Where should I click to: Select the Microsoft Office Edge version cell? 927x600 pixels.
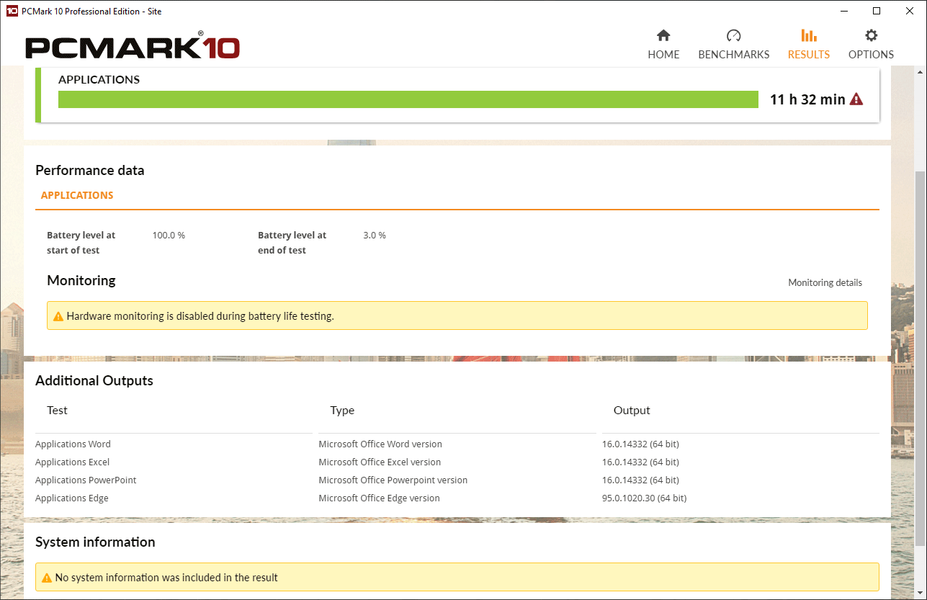(x=379, y=498)
